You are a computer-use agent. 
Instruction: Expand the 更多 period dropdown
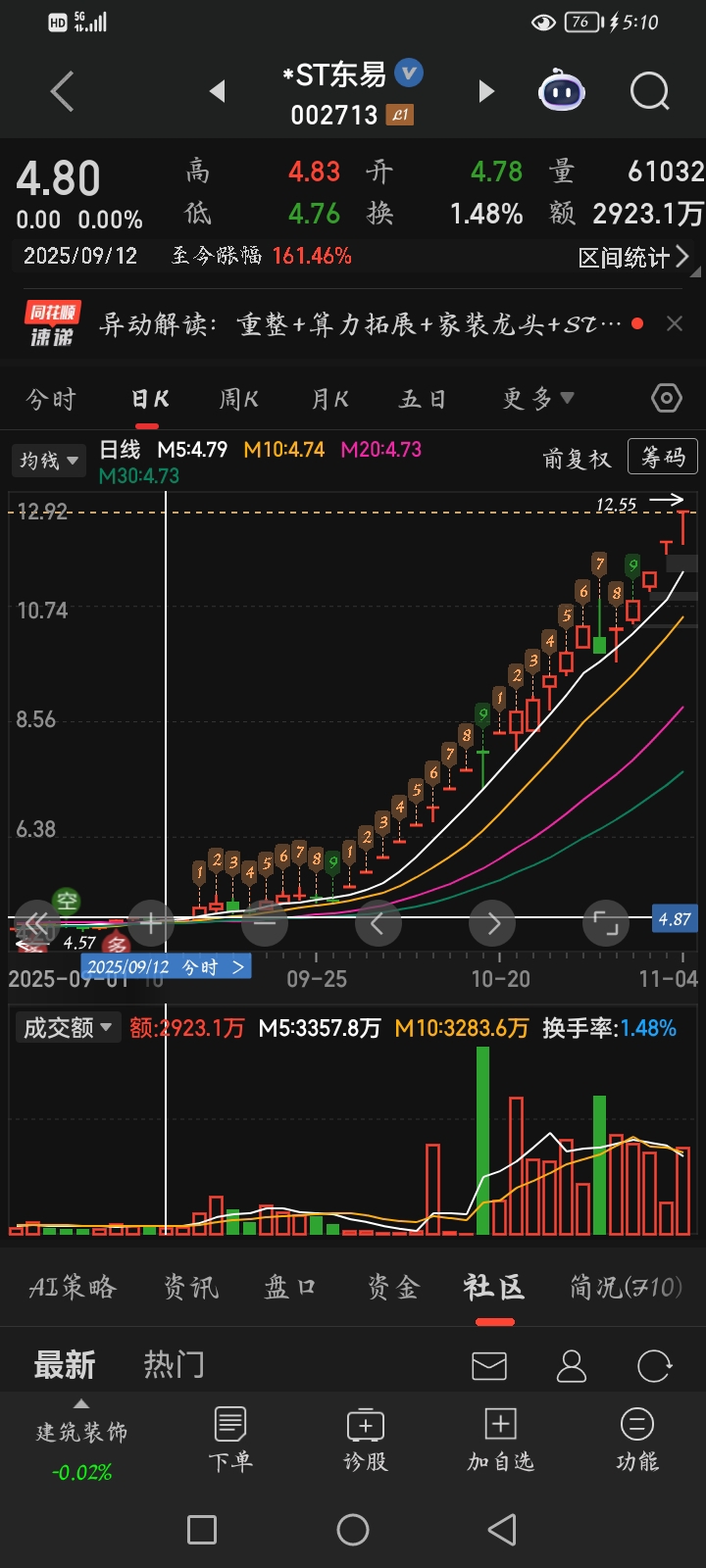point(538,399)
